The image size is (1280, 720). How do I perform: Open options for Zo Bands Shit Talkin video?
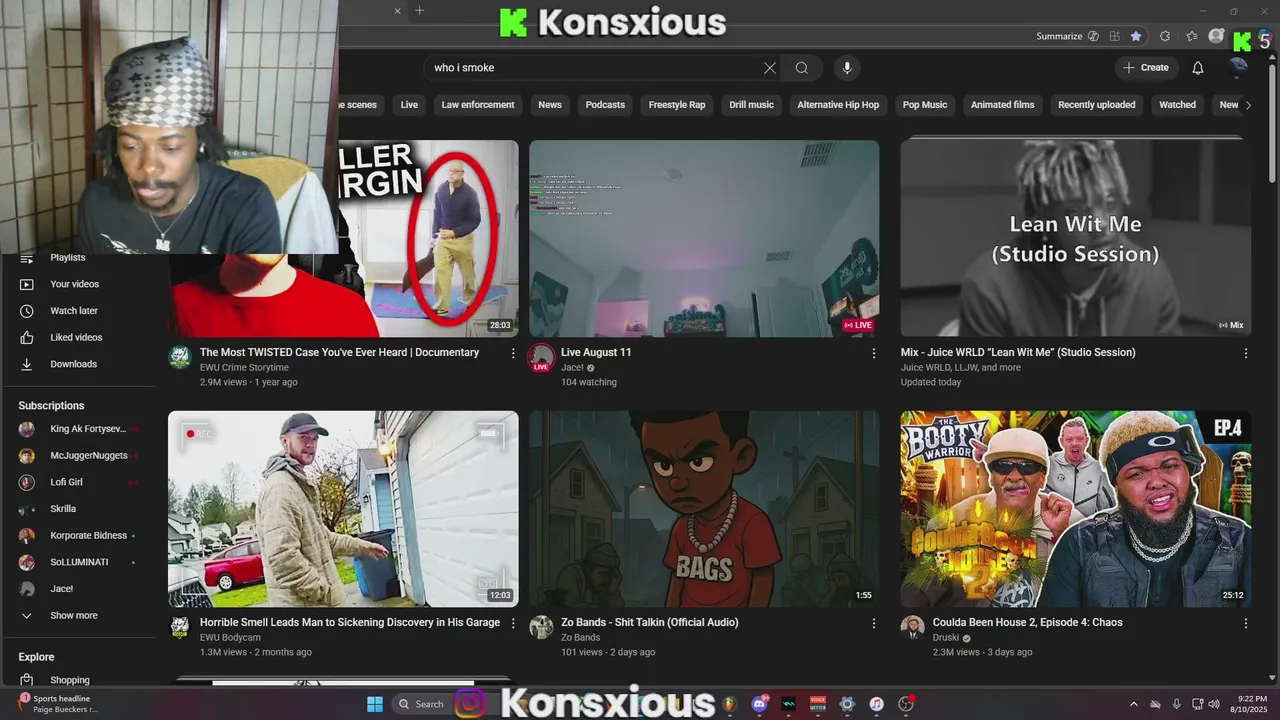(874, 623)
